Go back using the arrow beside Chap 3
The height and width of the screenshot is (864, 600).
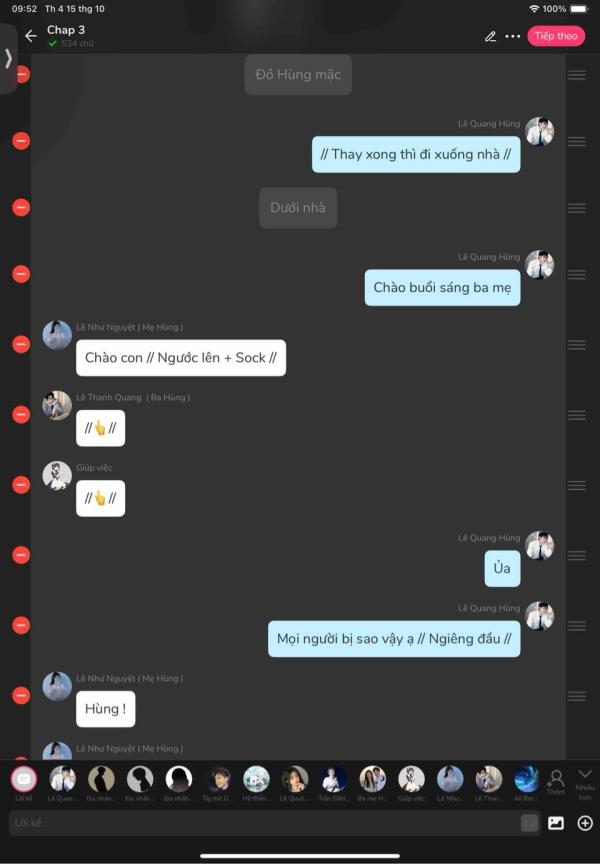click(31, 36)
